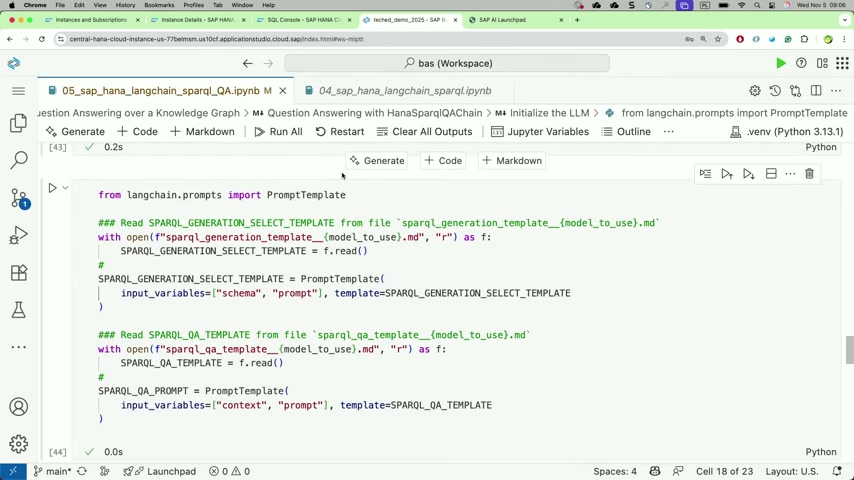
Task: Delete the cell with the trash icon
Action: click(809, 174)
